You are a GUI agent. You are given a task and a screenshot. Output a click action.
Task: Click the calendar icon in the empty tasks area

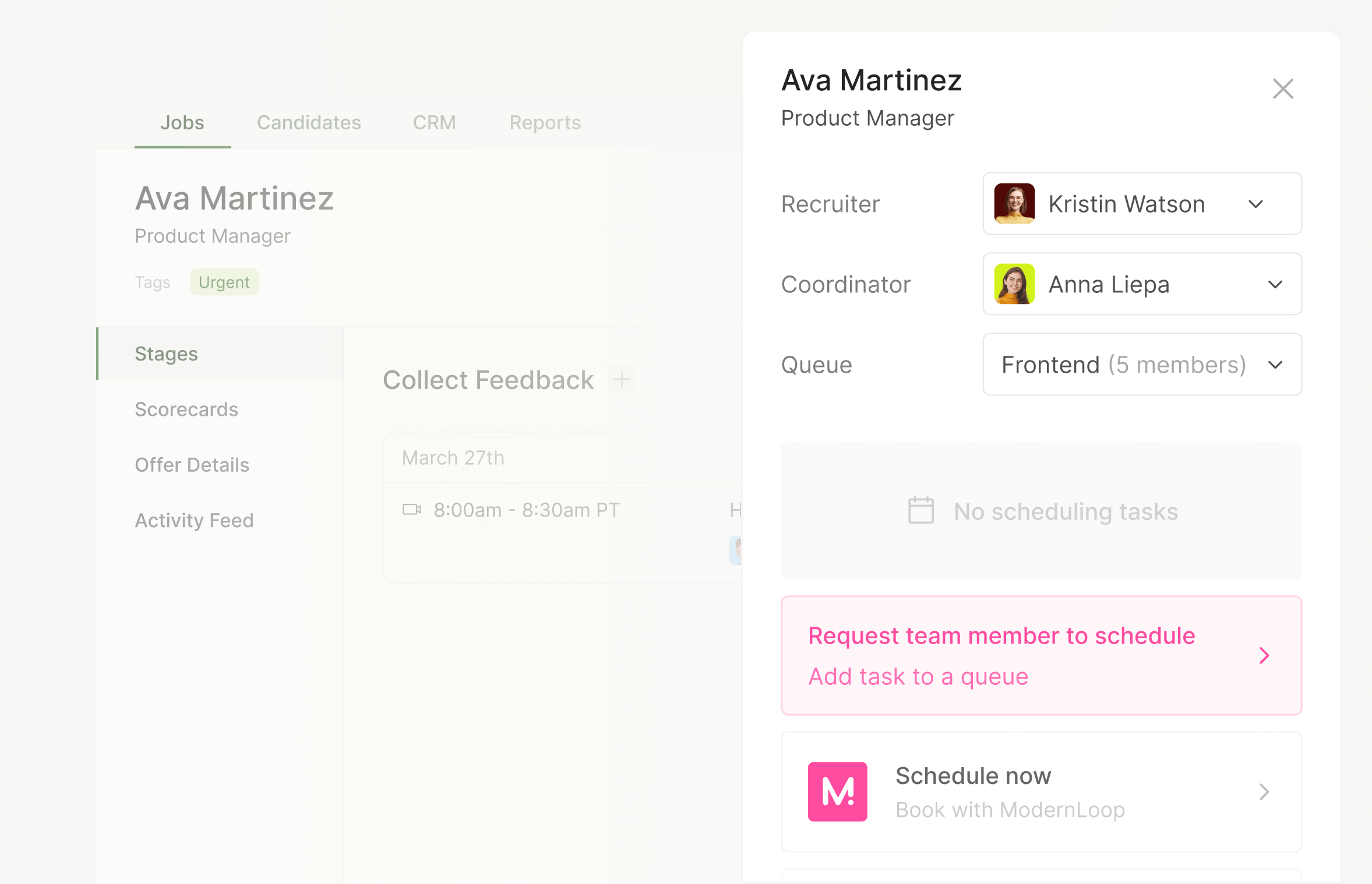pyautogui.click(x=920, y=511)
